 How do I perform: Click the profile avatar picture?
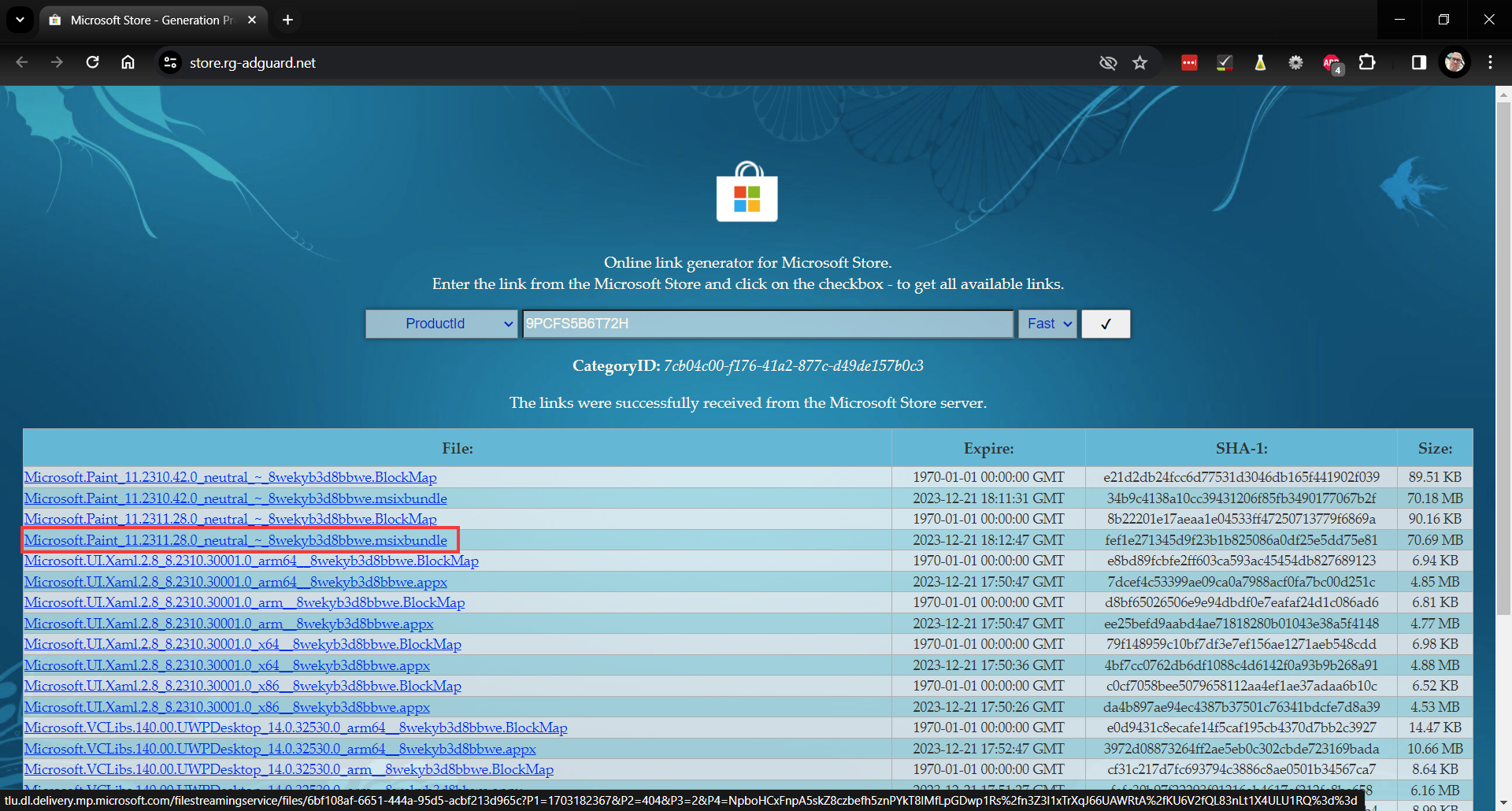pos(1455,62)
